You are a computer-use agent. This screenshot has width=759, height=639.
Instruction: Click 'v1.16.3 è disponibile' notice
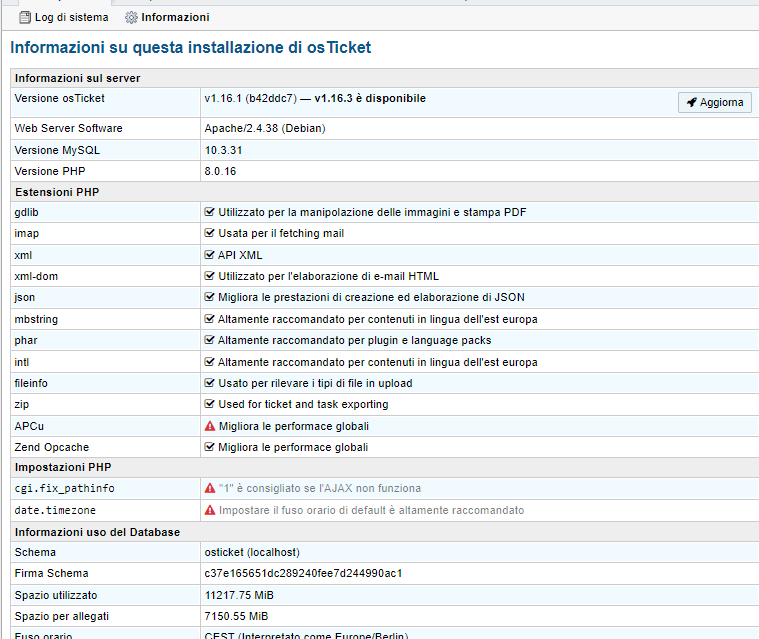(x=370, y=98)
